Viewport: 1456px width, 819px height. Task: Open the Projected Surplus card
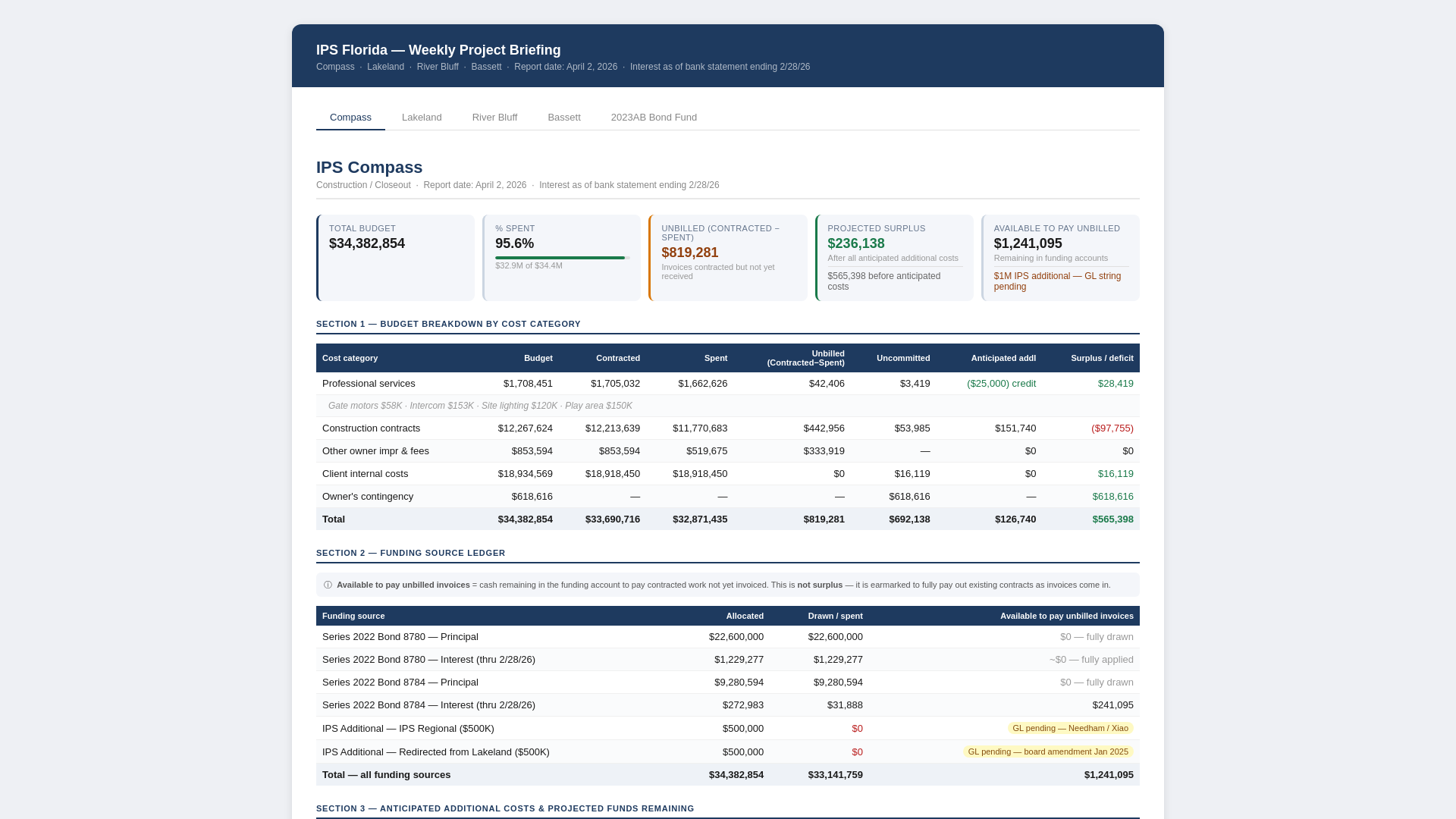894,258
